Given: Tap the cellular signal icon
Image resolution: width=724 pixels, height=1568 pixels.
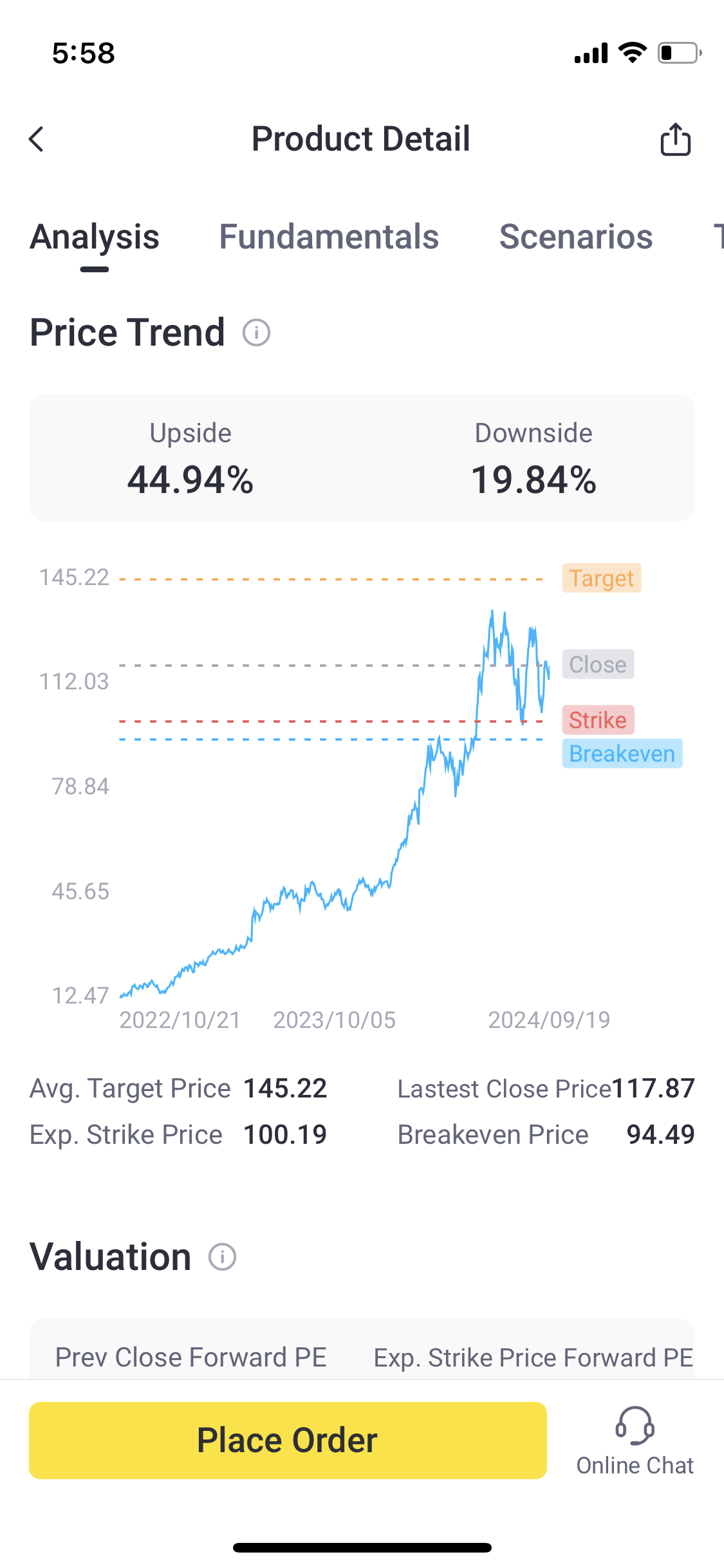Looking at the screenshot, I should (x=591, y=53).
